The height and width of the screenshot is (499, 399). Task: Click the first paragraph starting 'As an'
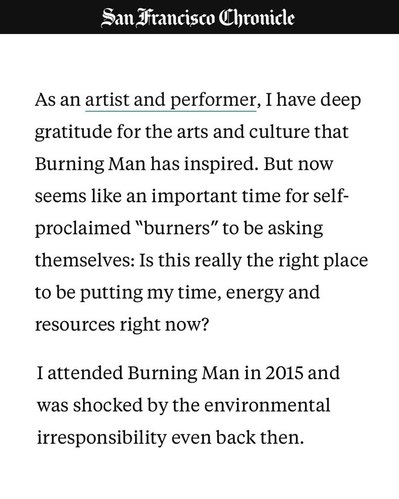point(201,212)
